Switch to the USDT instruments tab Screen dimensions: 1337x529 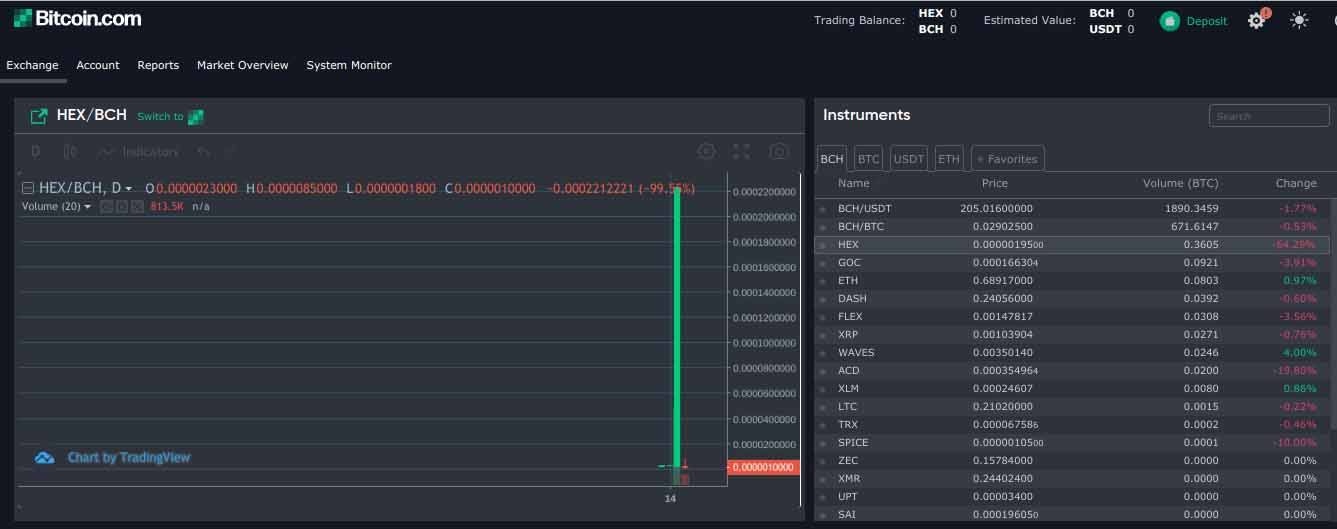point(908,158)
